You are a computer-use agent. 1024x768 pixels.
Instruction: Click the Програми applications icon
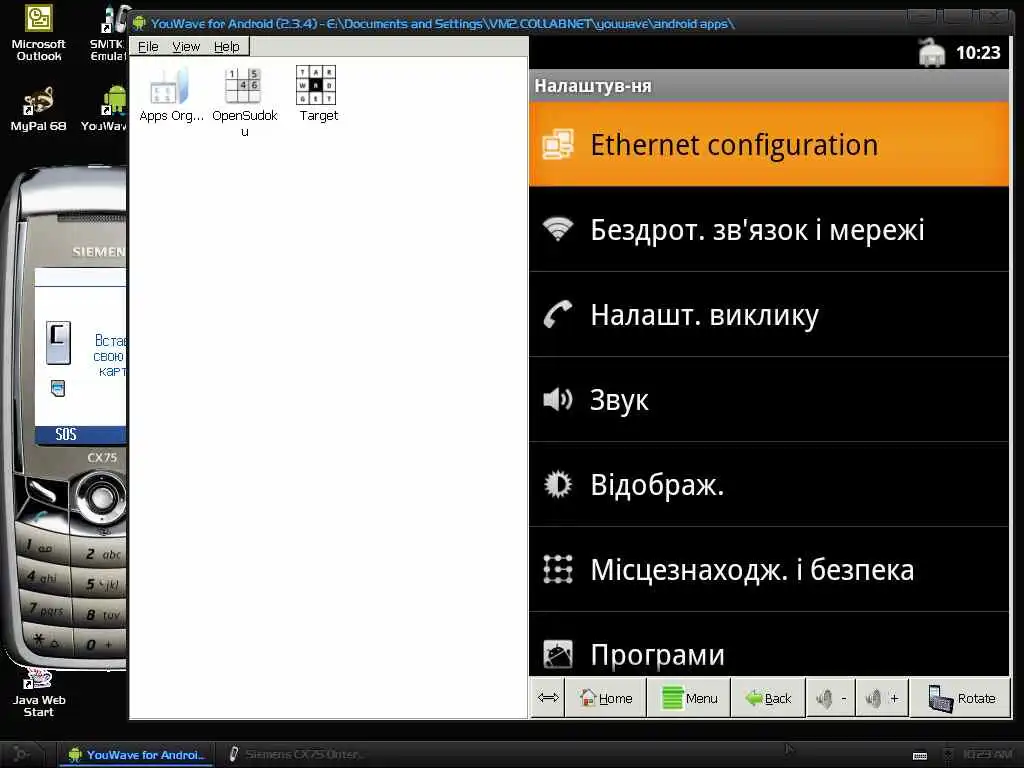point(558,654)
